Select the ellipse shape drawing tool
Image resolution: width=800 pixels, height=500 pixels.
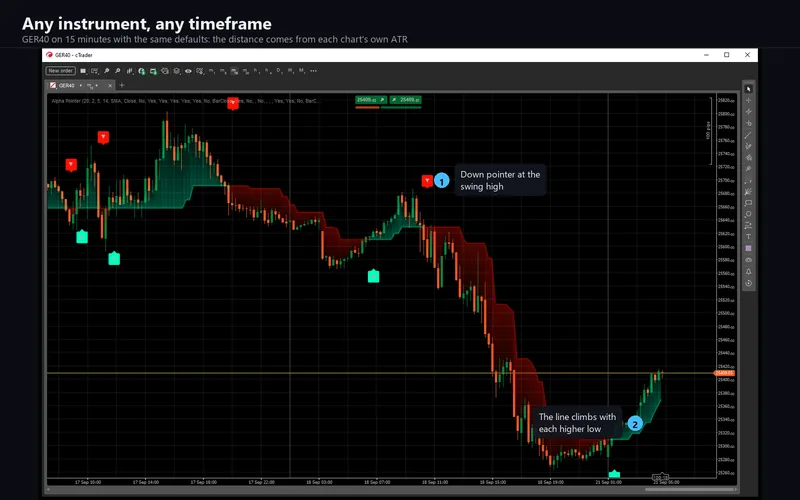(748, 214)
